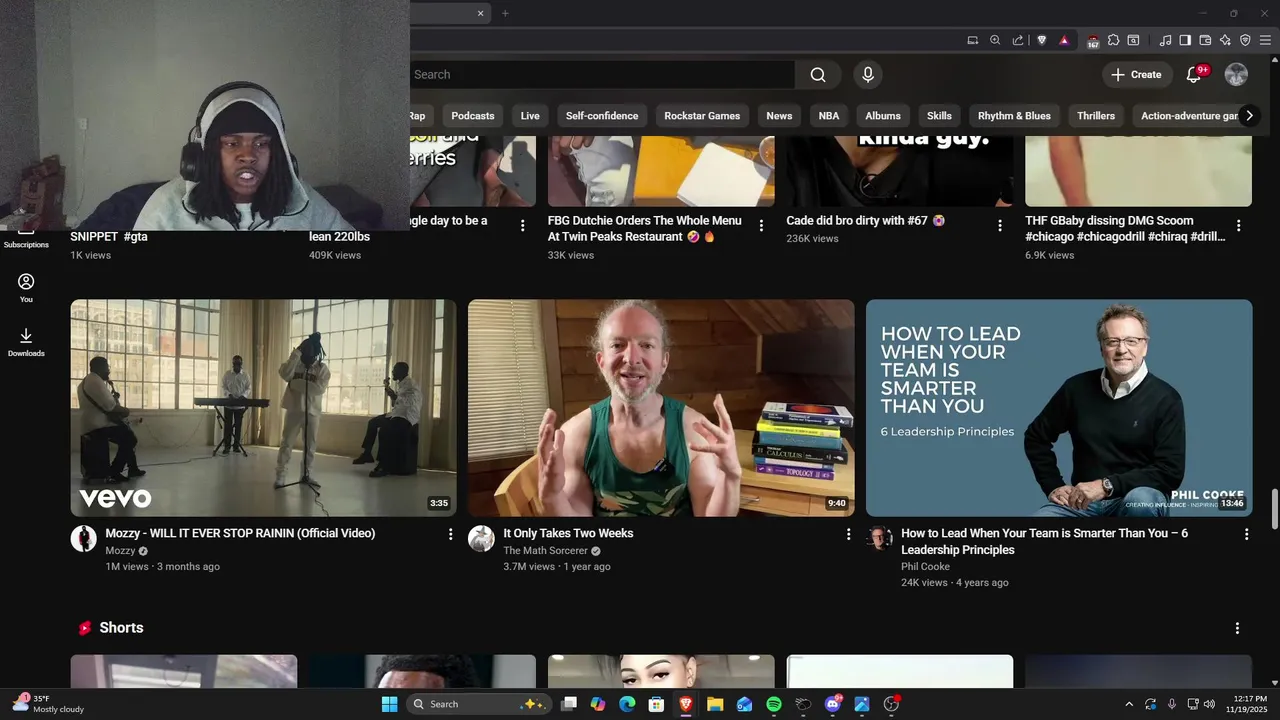This screenshot has height=720, width=1280.
Task: Open a new browser tab with plus
Action: pos(505,13)
